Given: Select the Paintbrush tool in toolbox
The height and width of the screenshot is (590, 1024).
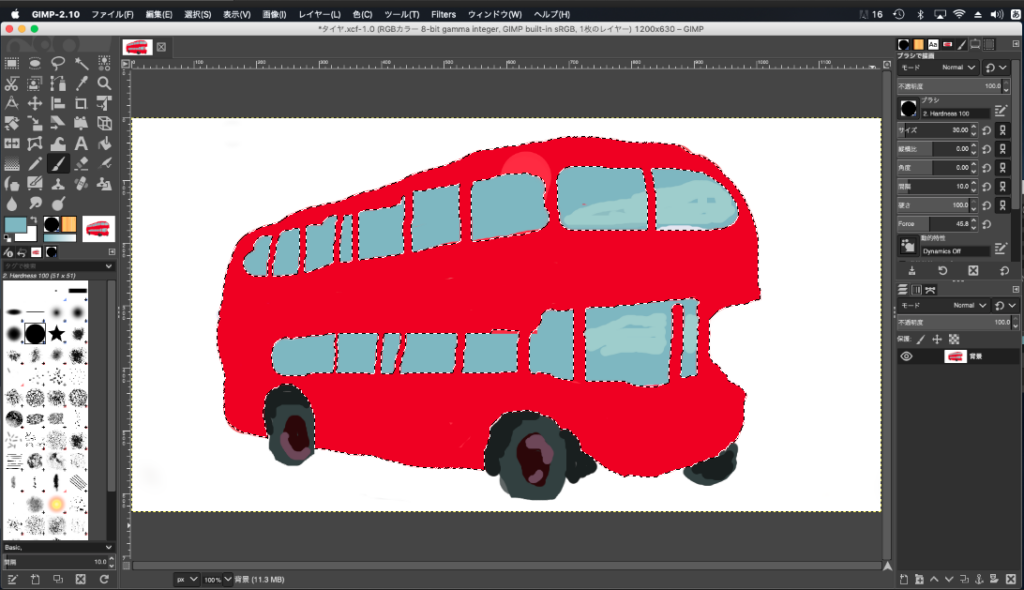Looking at the screenshot, I should click(58, 164).
